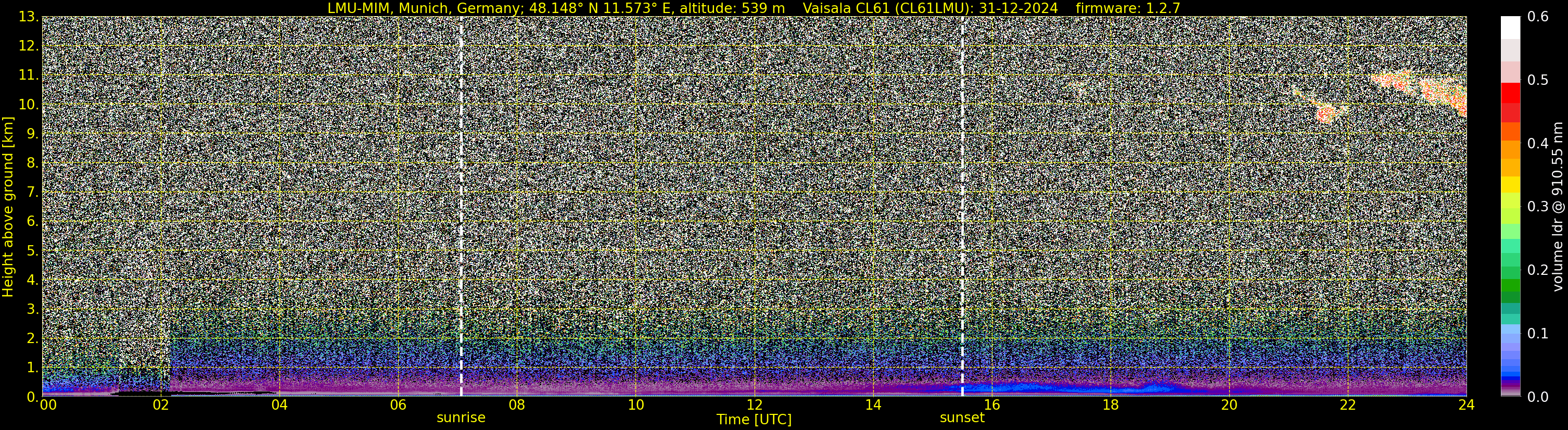Click the colorbar tick label '0.0'

(x=1538, y=397)
